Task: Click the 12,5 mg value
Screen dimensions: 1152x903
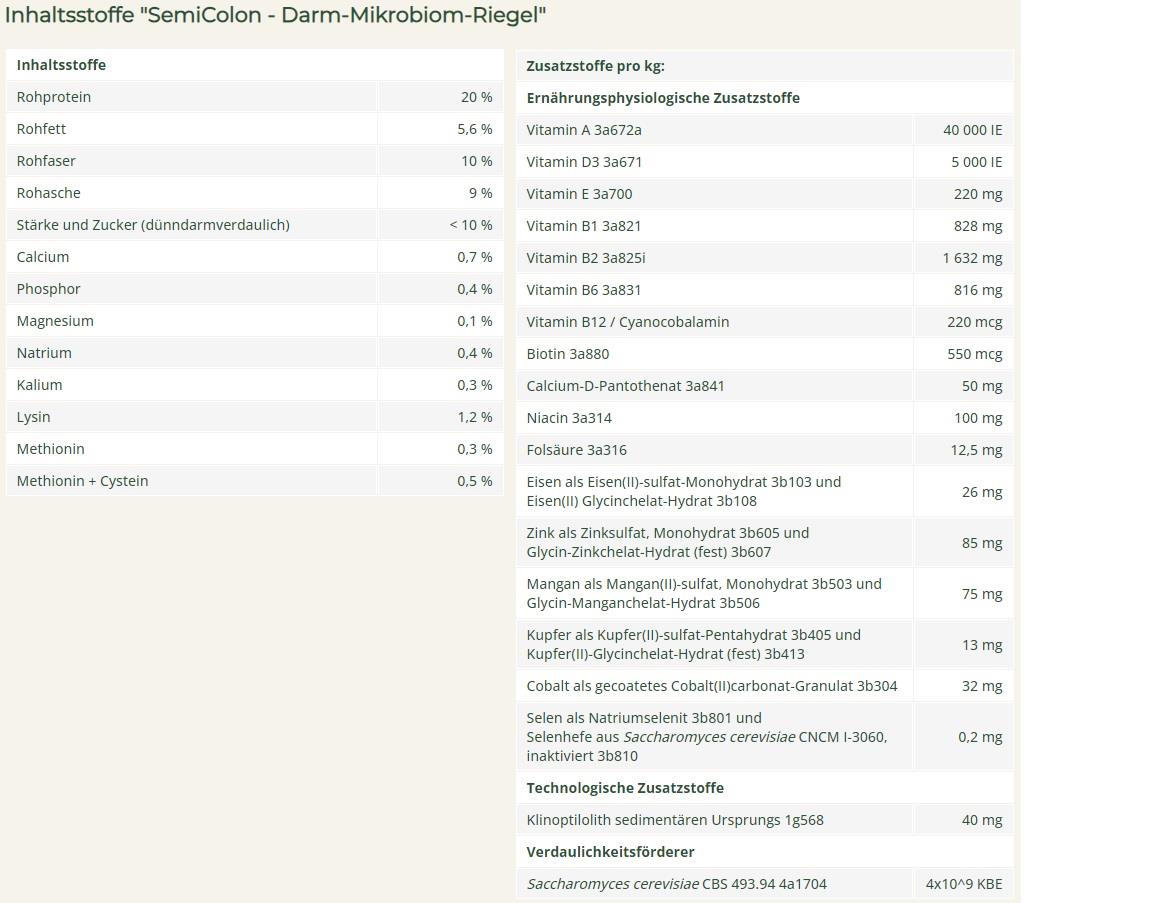Action: 976,449
